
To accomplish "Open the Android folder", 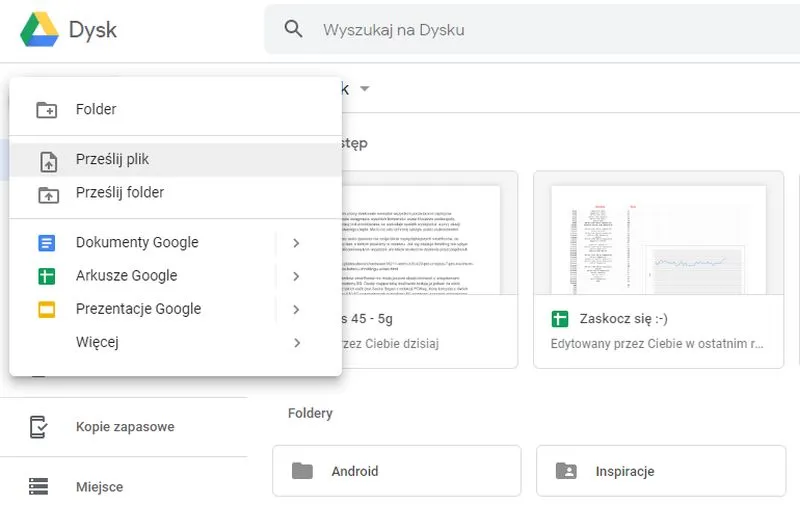I will pos(396,471).
